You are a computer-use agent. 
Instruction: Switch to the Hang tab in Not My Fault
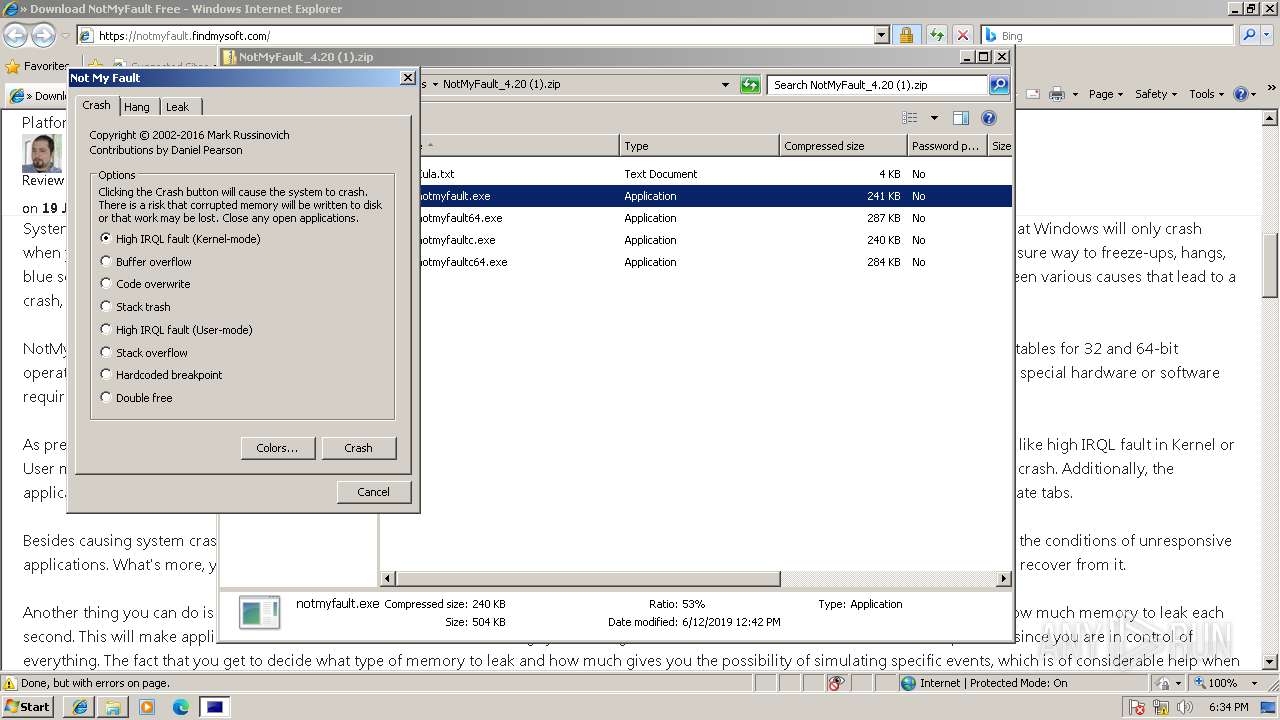click(137, 107)
